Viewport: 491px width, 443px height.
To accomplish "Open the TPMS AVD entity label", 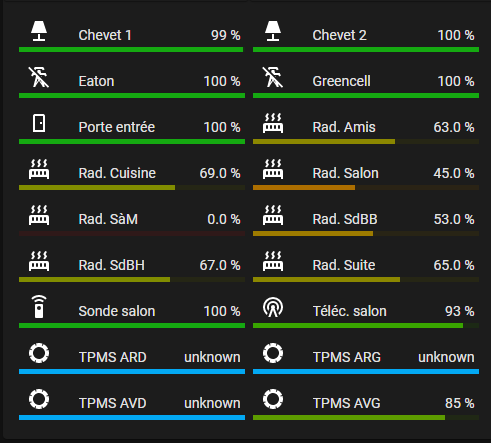I will click(x=113, y=403).
